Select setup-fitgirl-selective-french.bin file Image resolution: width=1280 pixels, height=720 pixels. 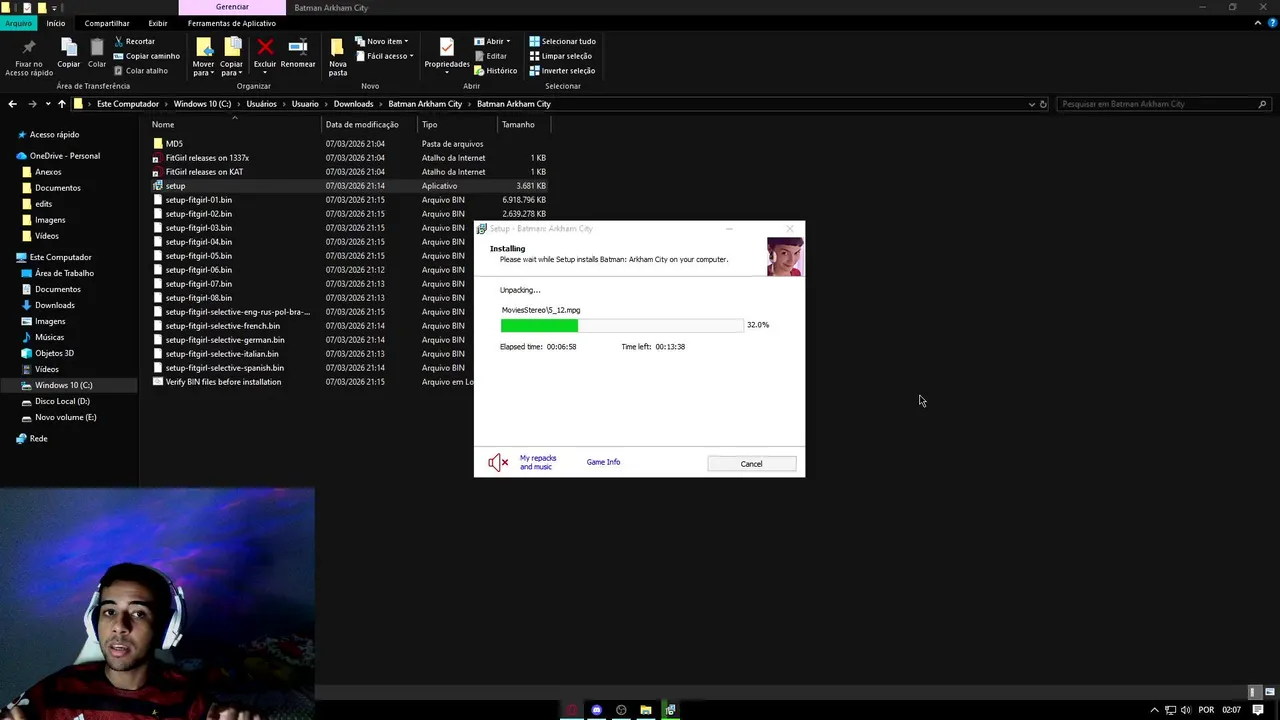222,326
